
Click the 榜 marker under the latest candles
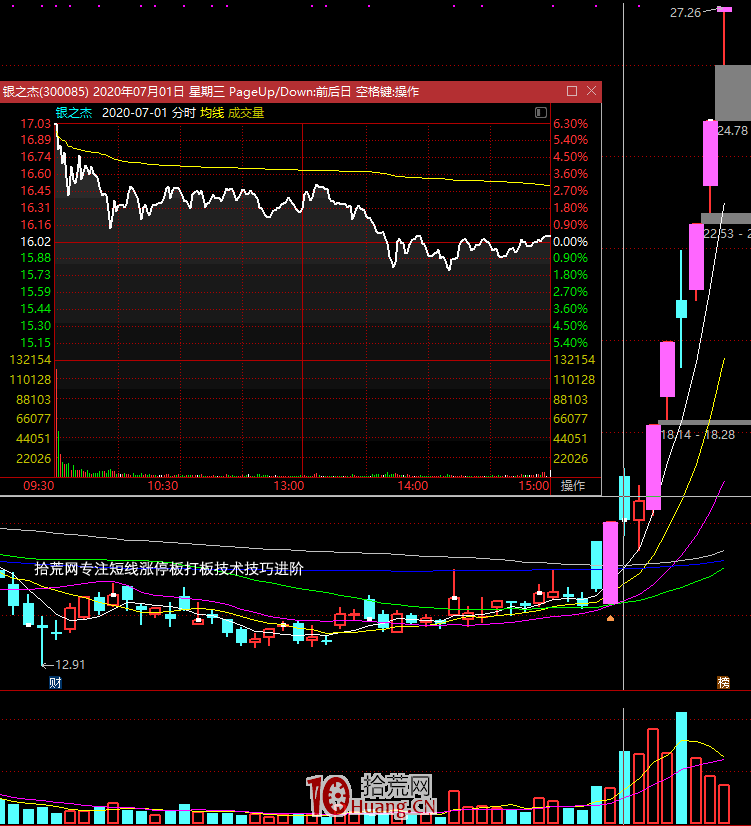coord(724,683)
